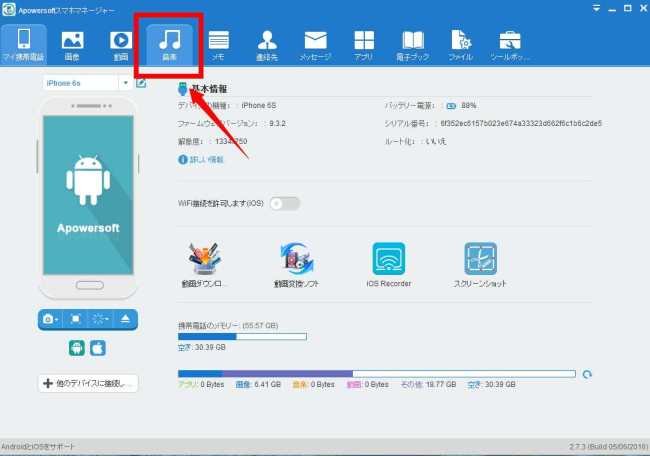650x456 pixels.
Task: Click the phone memory progress bar
Action: (x=243, y=336)
